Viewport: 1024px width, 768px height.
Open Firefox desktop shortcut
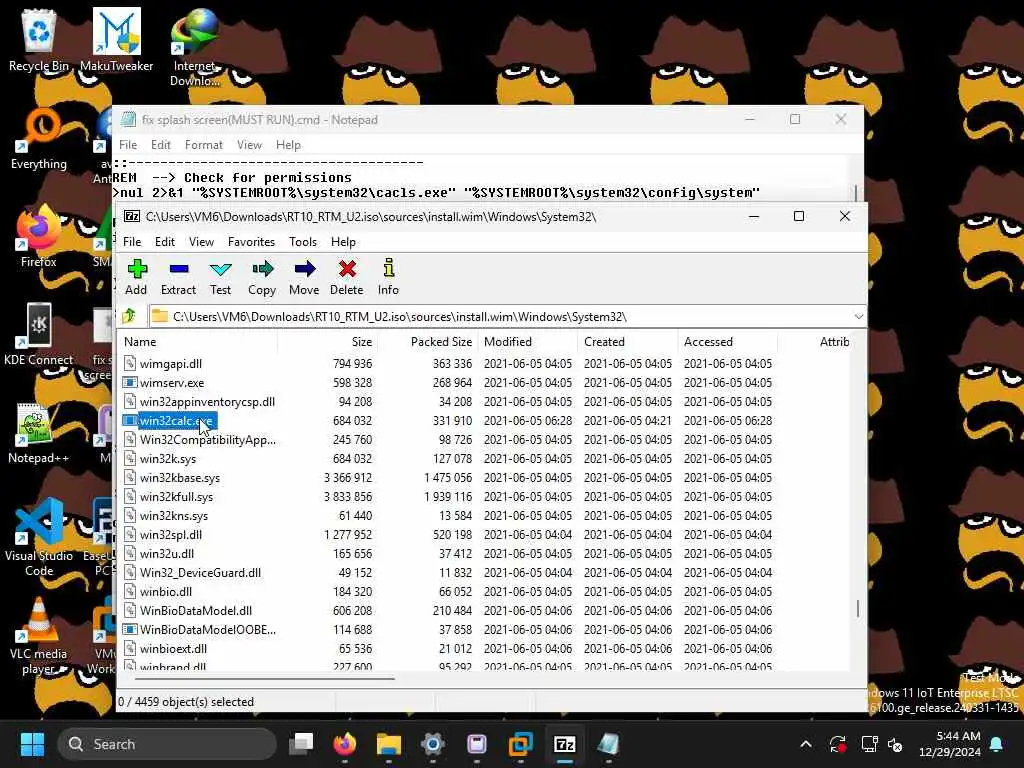pos(39,236)
